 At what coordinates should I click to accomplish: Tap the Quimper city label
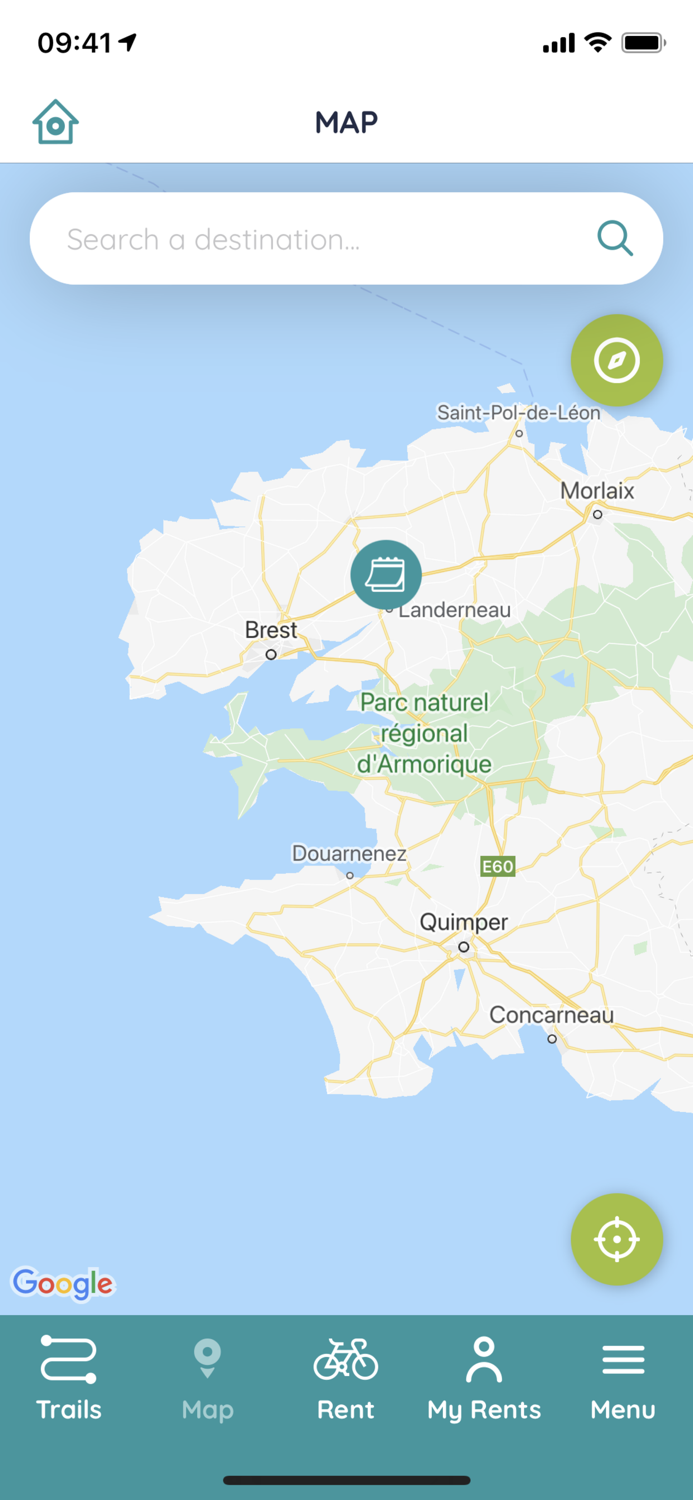coord(464,922)
